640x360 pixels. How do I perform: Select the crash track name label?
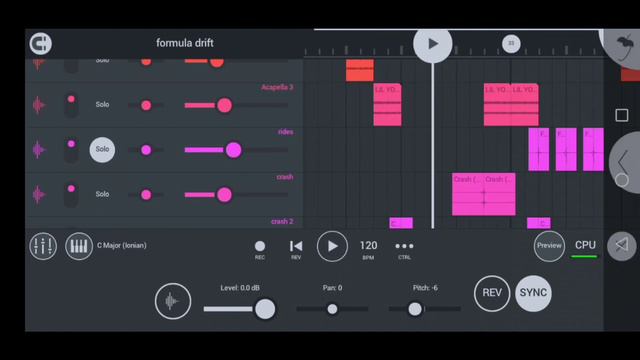click(284, 177)
